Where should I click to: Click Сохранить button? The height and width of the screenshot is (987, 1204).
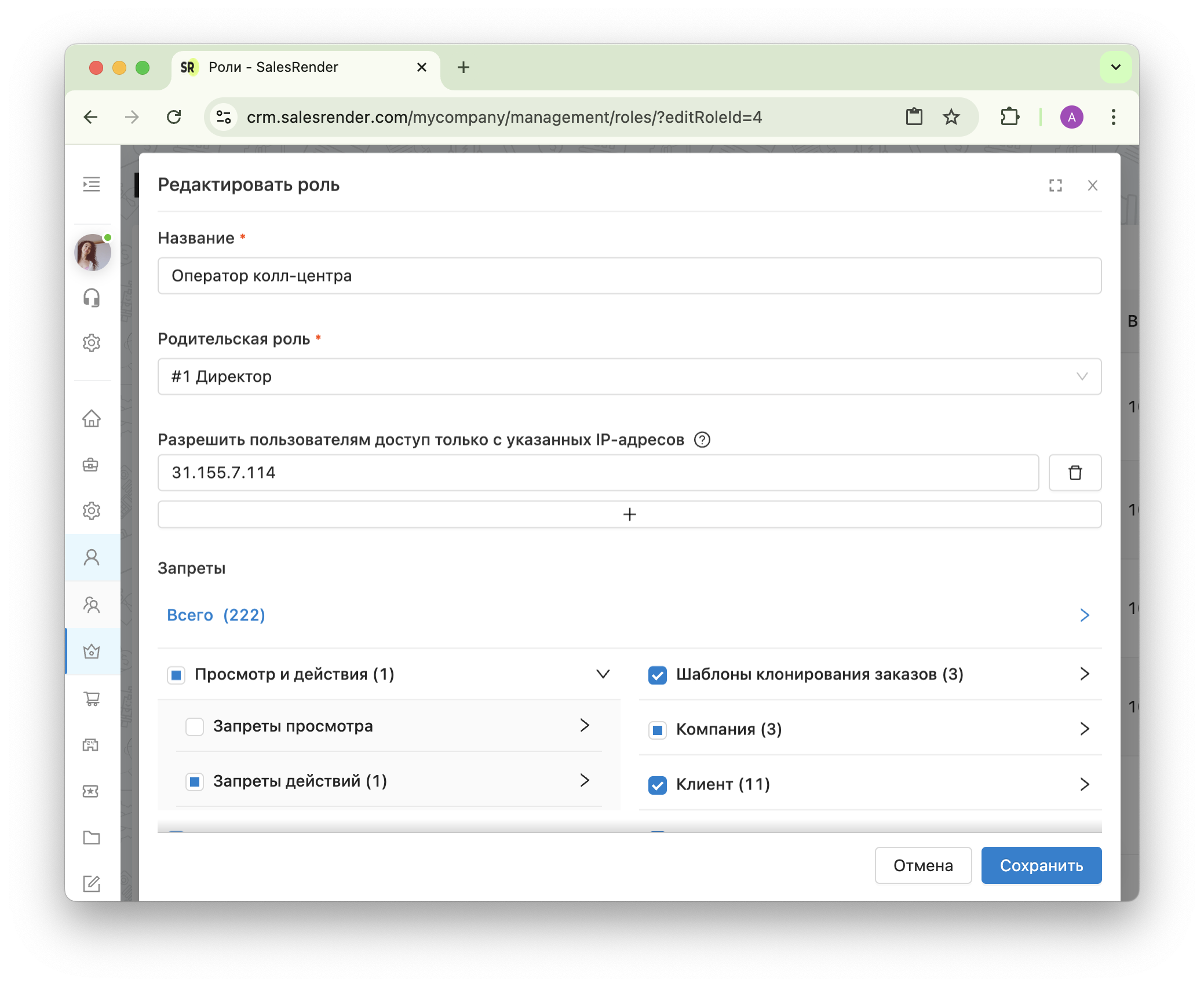pyautogui.click(x=1041, y=865)
